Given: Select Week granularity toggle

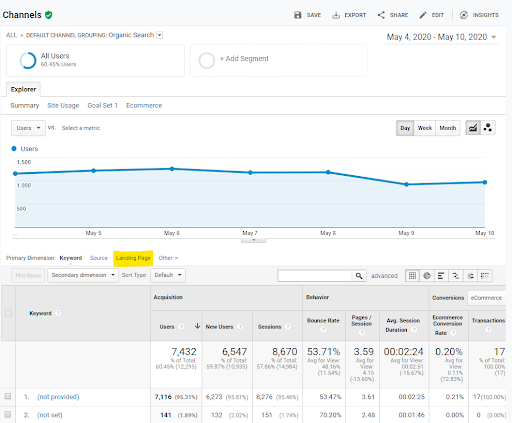Looking at the screenshot, I should (x=425, y=128).
